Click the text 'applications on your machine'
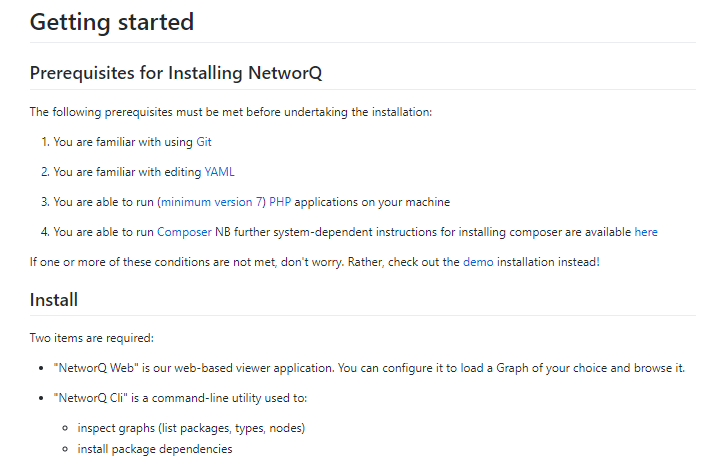 [372, 202]
